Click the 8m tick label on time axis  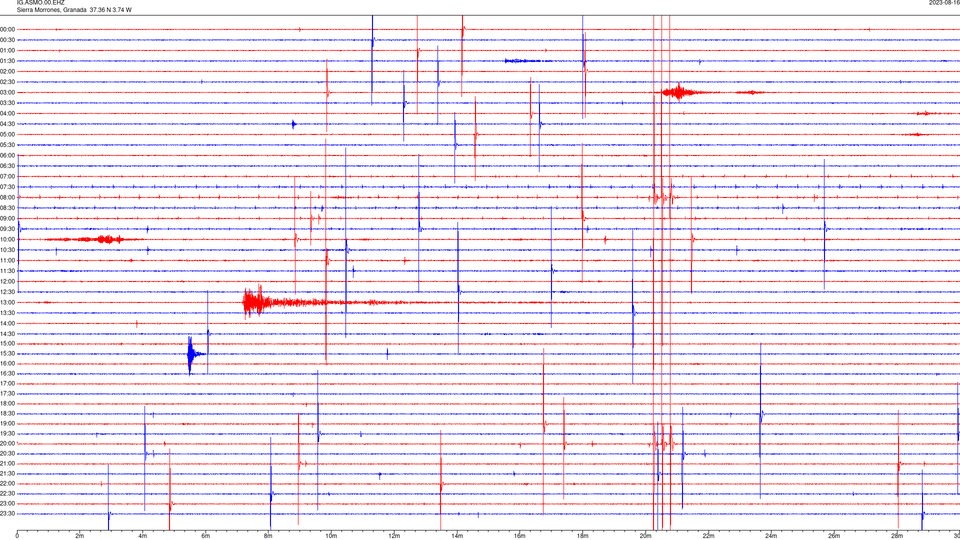coord(268,536)
